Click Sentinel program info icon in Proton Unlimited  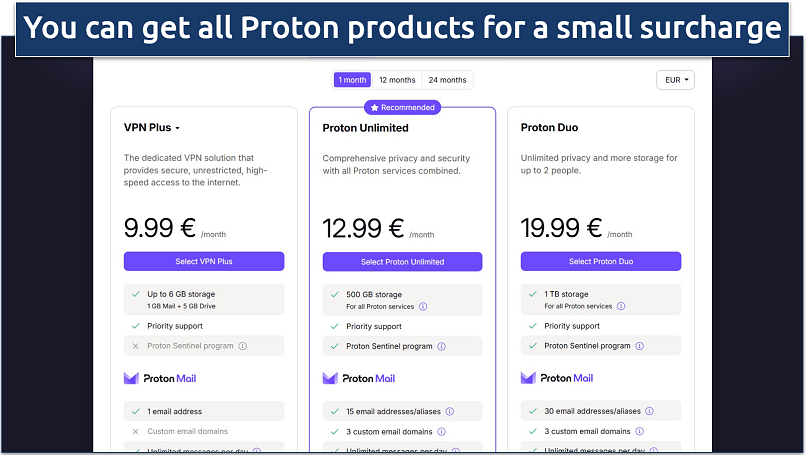coord(442,346)
